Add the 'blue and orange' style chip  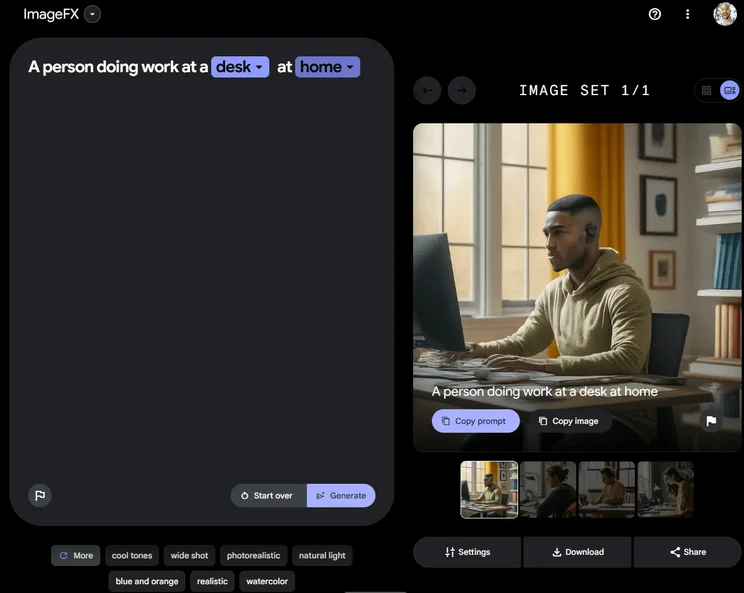tap(147, 581)
